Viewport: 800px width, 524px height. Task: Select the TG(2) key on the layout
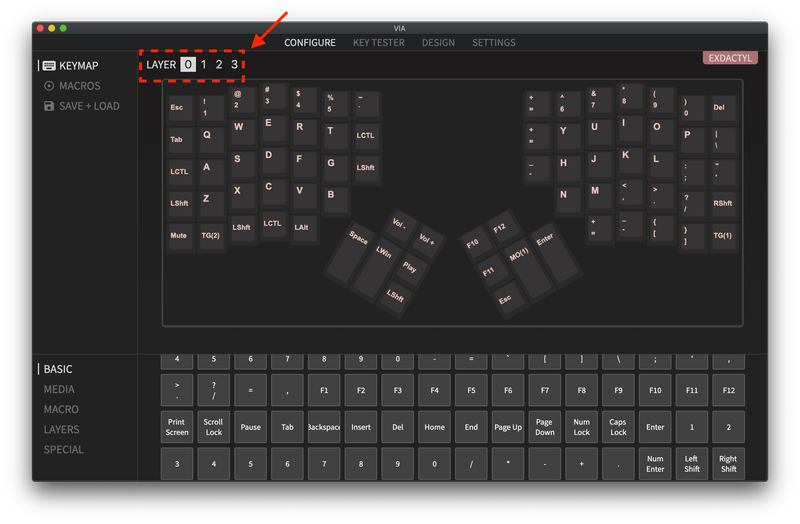(211, 237)
